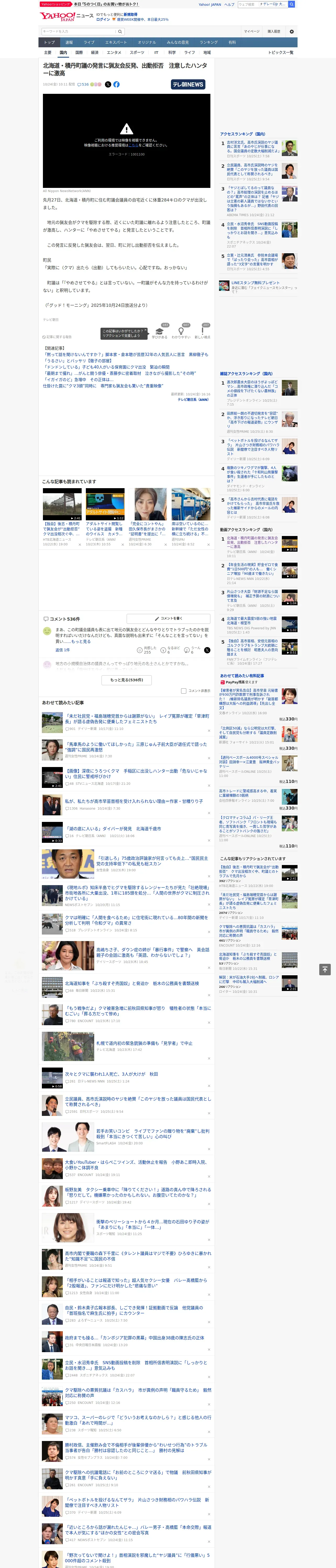Click the blue web search button at top
The width and height of the screenshot is (336, 1568).
tap(292, 4)
